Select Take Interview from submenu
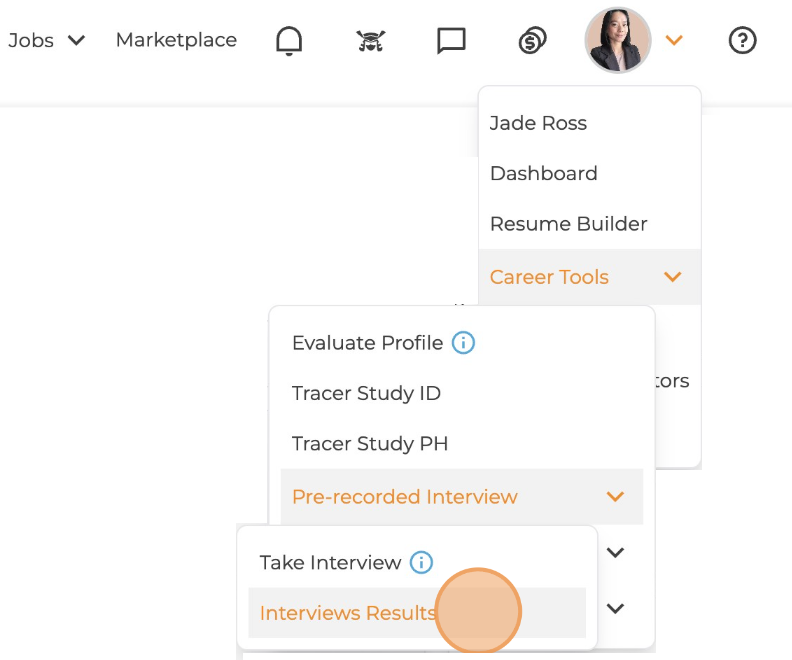Screen dimensions: 792x660 pos(330,563)
